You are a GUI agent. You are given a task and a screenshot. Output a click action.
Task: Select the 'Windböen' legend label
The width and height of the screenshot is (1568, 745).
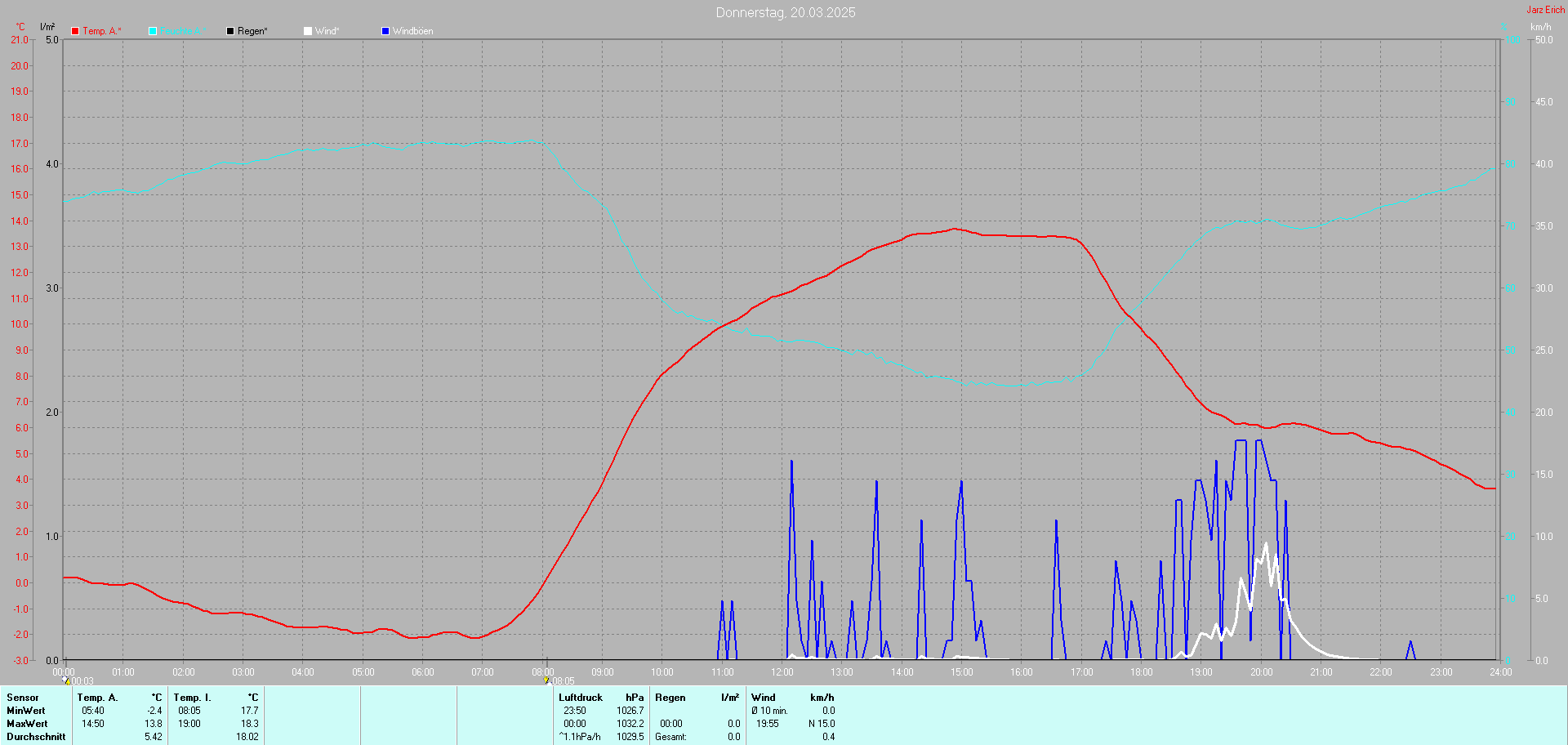pos(412,31)
